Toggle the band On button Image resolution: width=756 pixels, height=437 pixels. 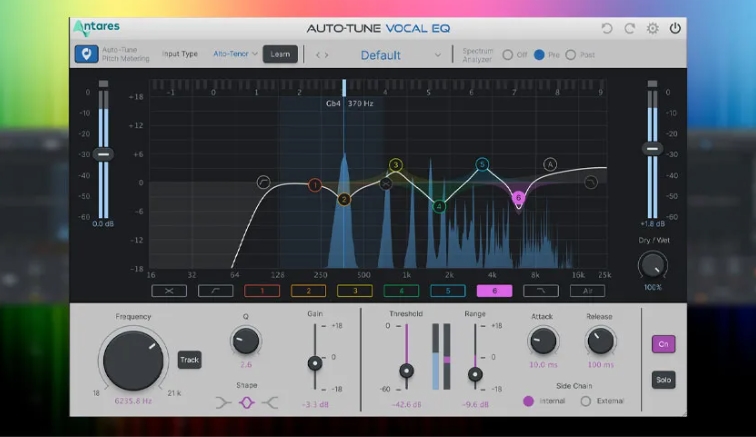coord(663,344)
